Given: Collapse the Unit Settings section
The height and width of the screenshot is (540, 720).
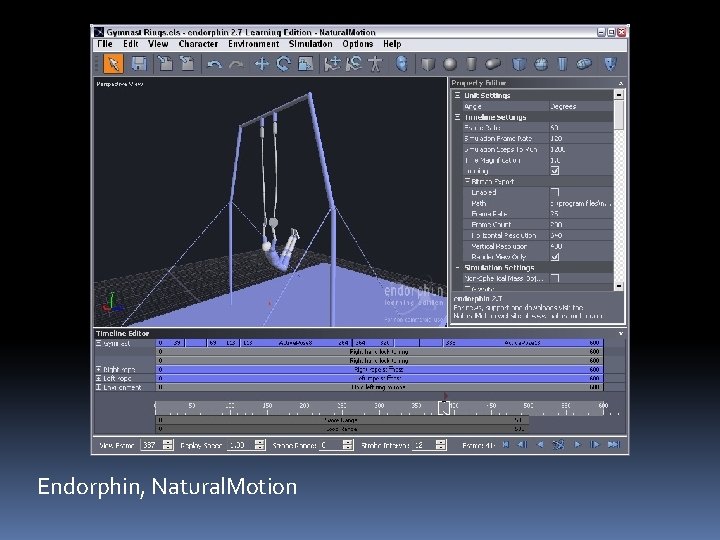Looking at the screenshot, I should coord(457,96).
